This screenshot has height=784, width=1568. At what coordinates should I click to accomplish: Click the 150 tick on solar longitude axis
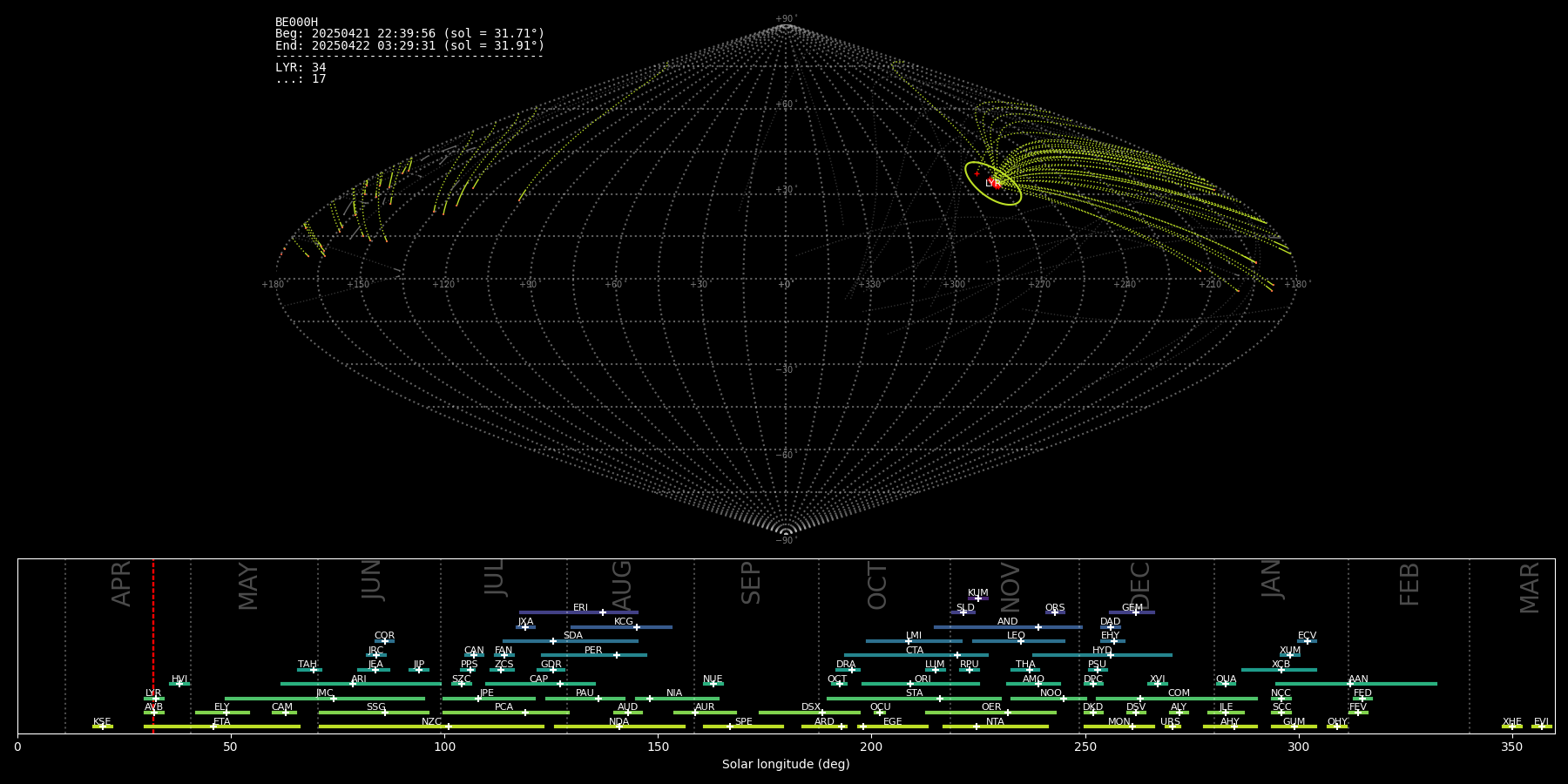(658, 747)
